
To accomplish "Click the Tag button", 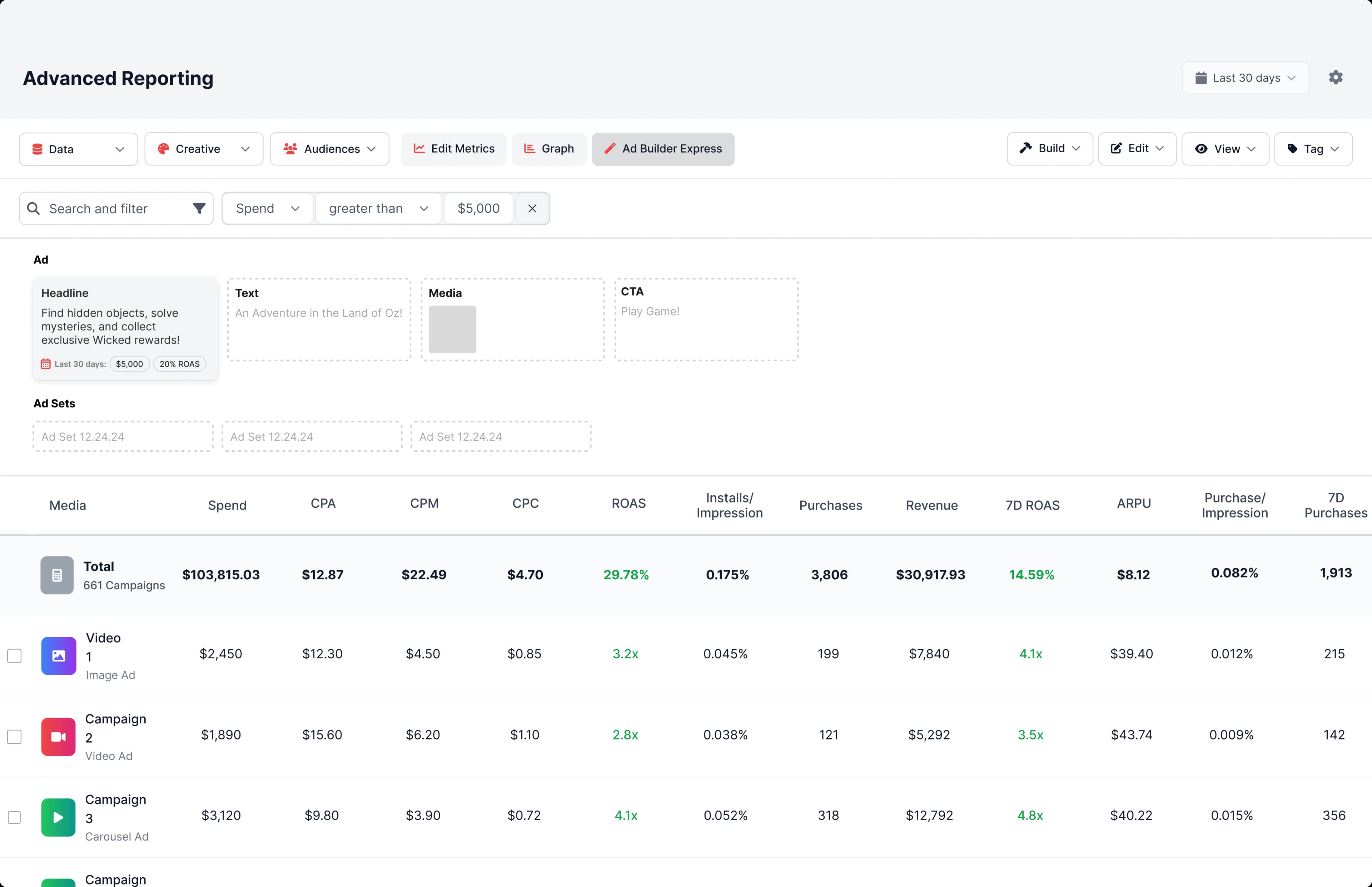I will coord(1313,149).
